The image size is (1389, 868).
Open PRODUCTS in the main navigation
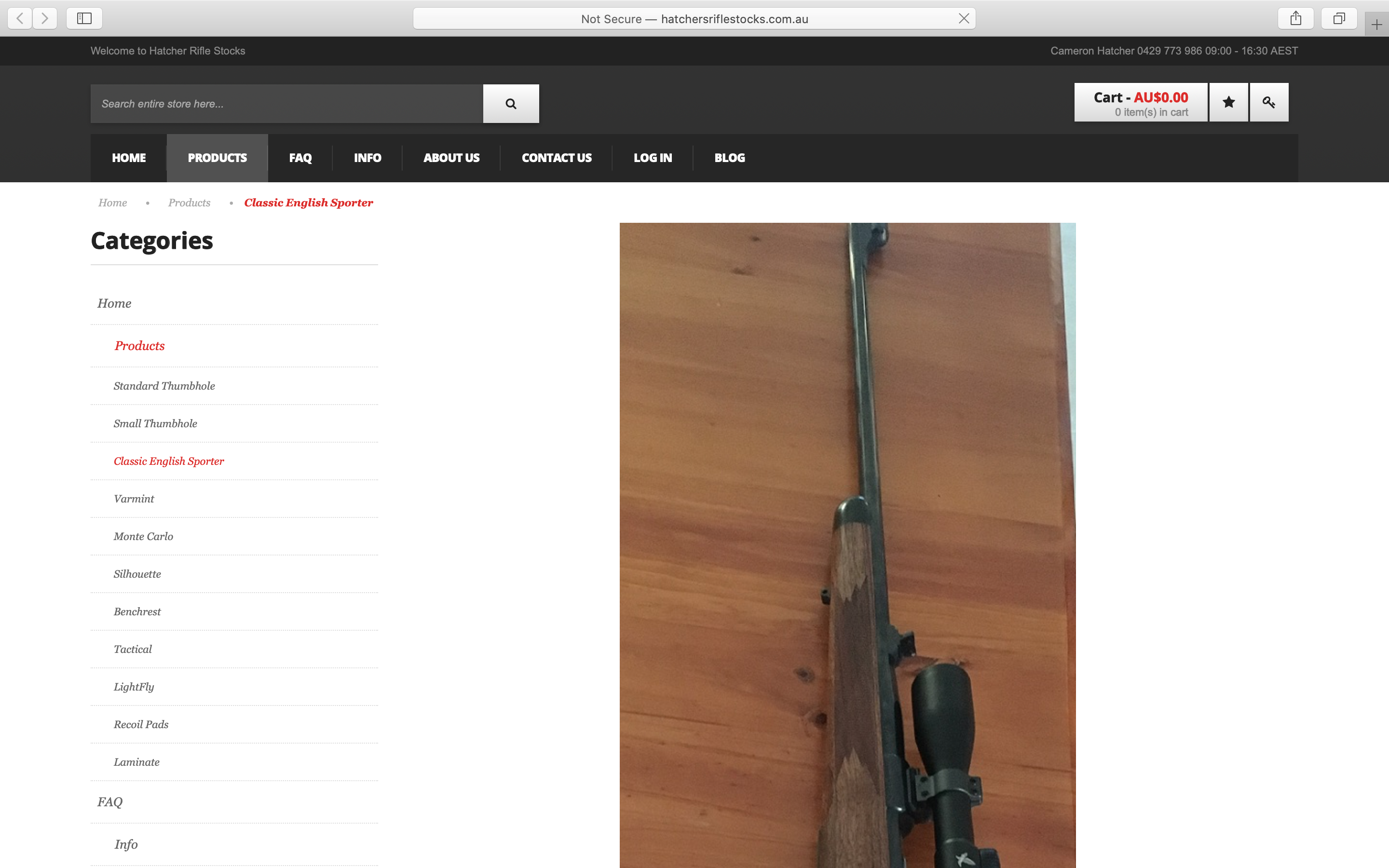click(x=217, y=158)
